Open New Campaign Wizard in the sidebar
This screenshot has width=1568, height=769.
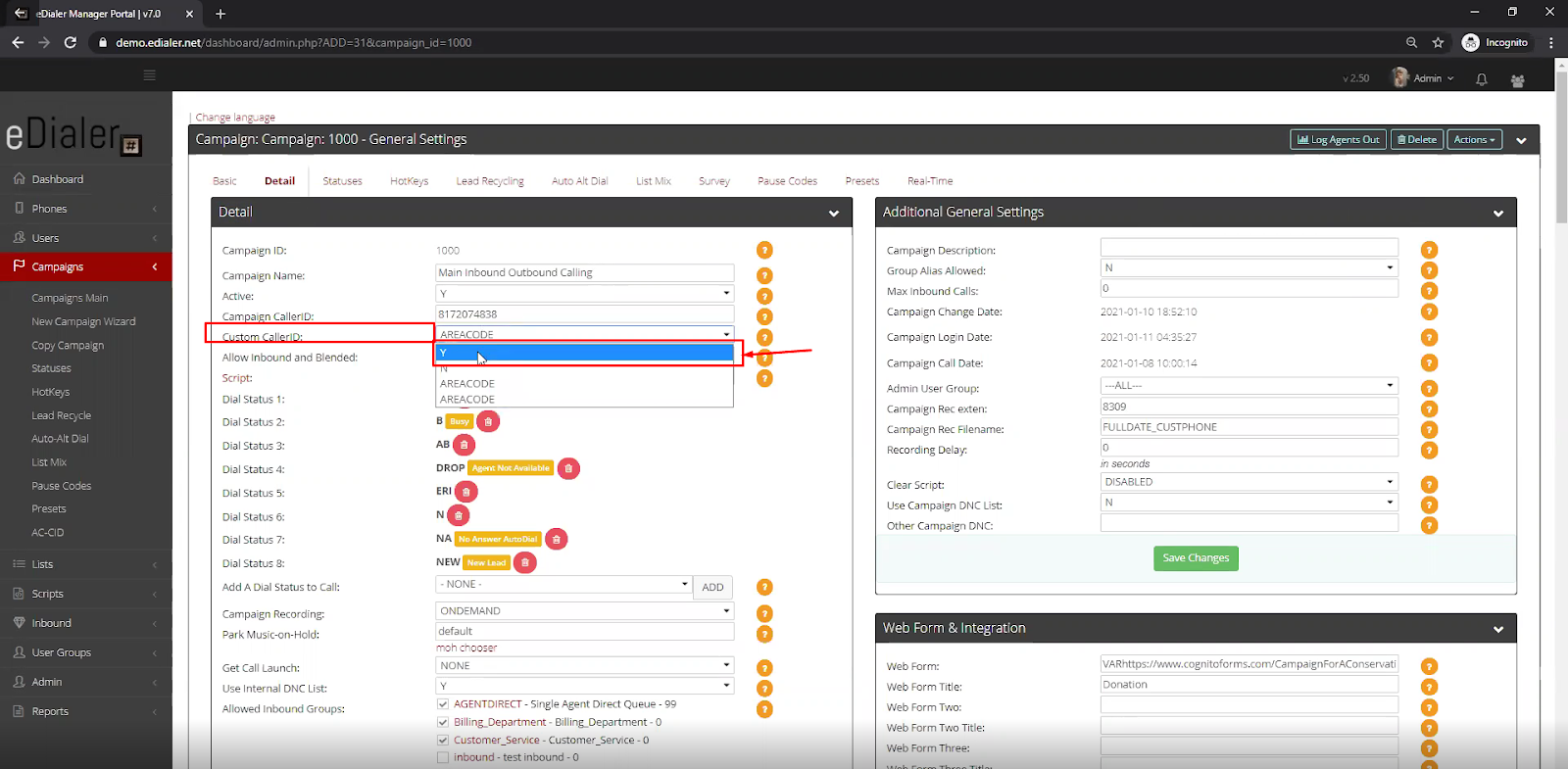click(83, 321)
